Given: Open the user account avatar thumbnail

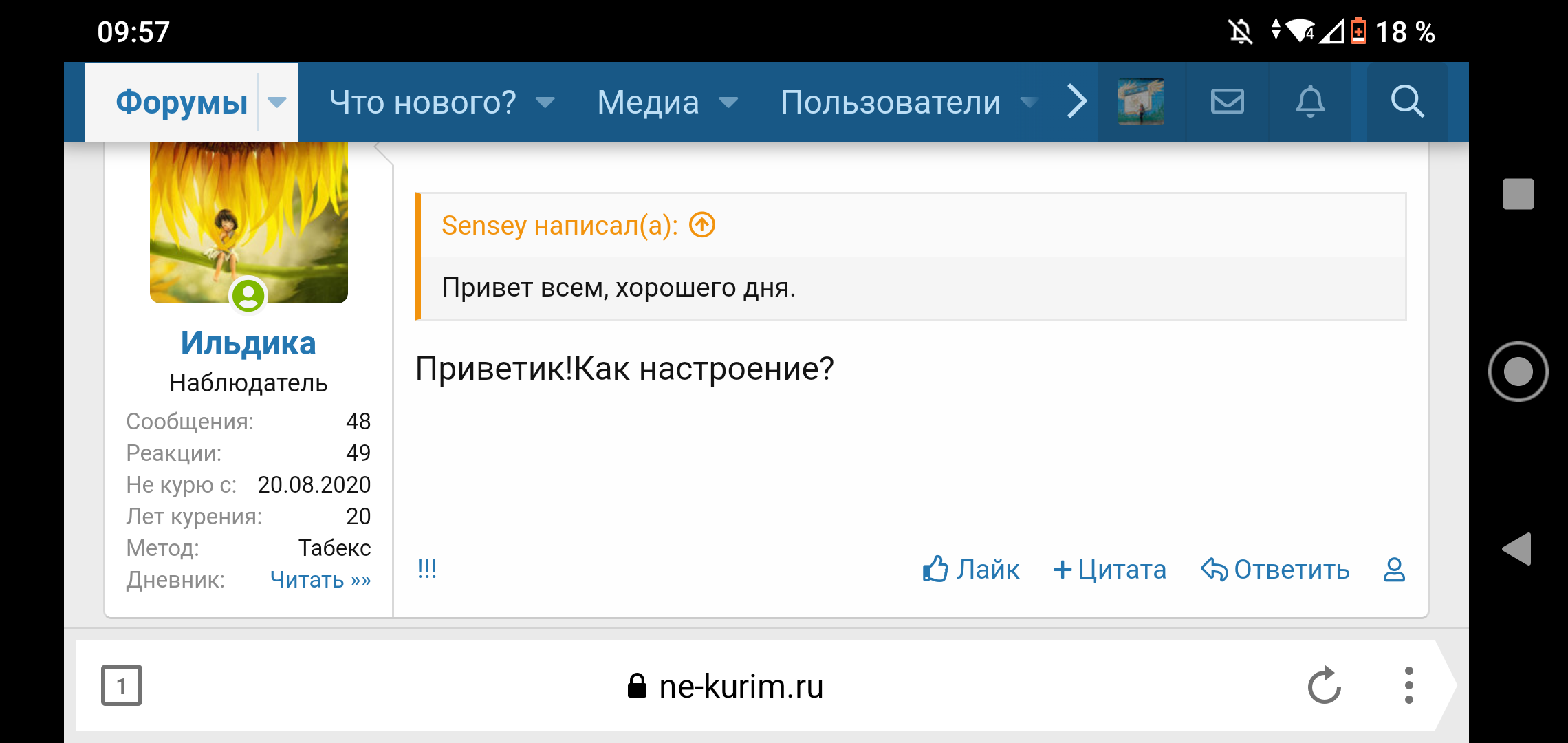Looking at the screenshot, I should click(x=1141, y=102).
